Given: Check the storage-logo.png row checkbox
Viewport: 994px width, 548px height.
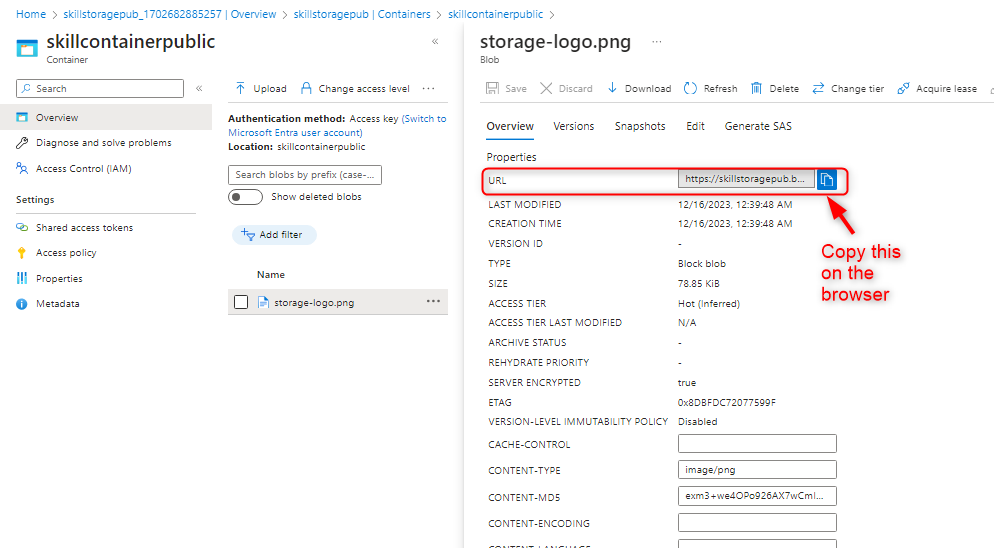Looking at the screenshot, I should 241,302.
